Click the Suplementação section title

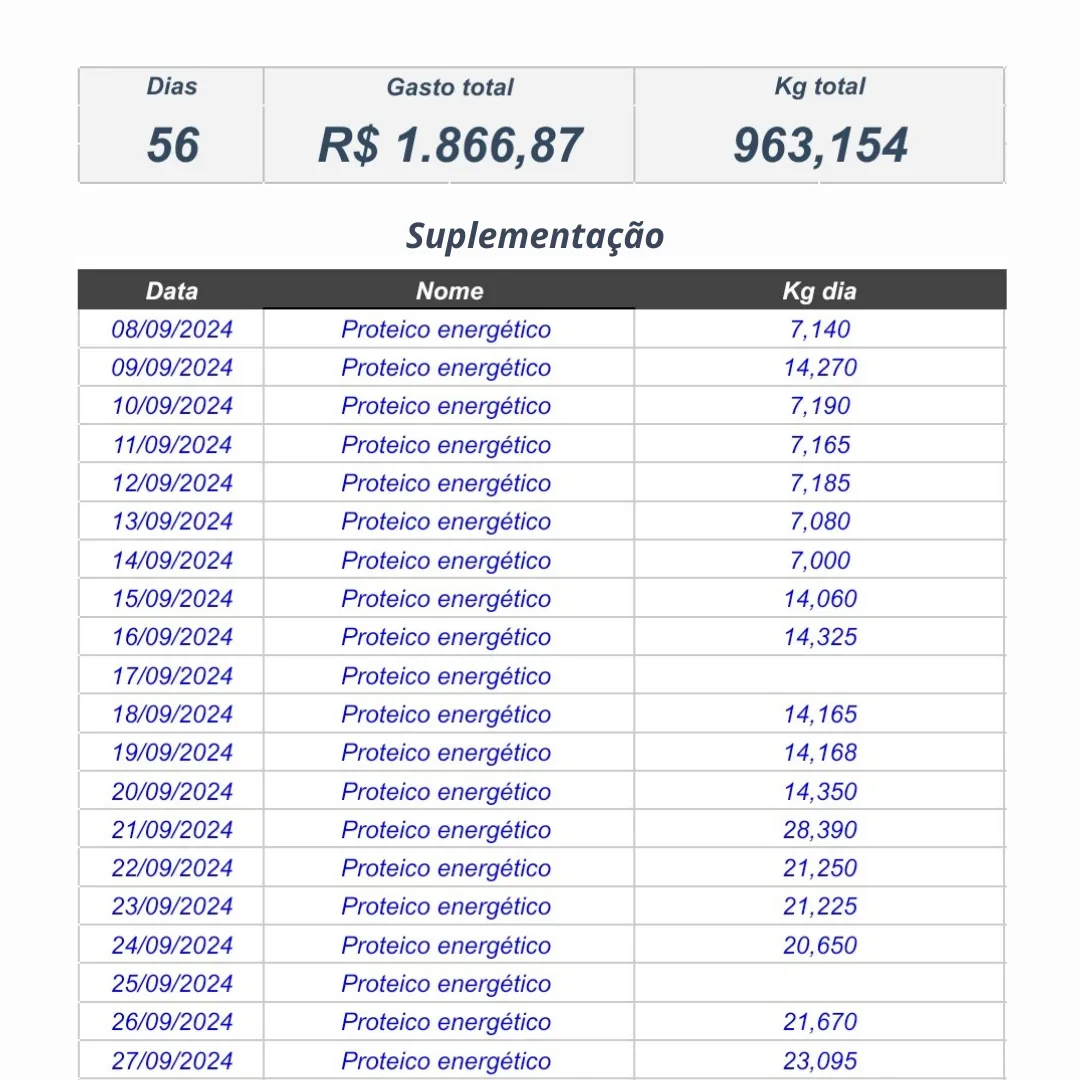(535, 237)
